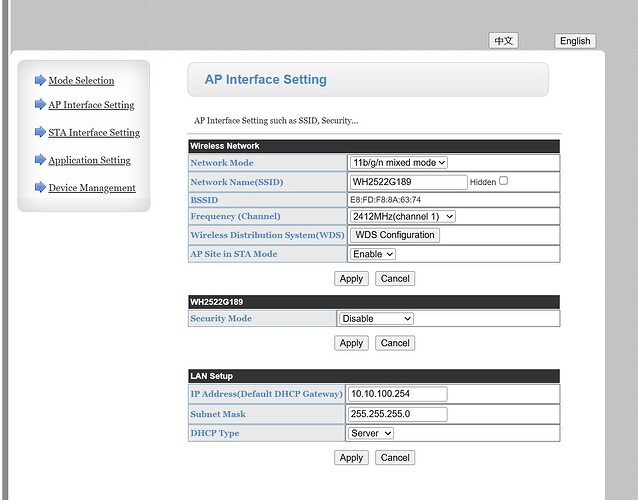Open the DHCP Type dropdown
This screenshot has width=638, height=500.
click(x=371, y=433)
